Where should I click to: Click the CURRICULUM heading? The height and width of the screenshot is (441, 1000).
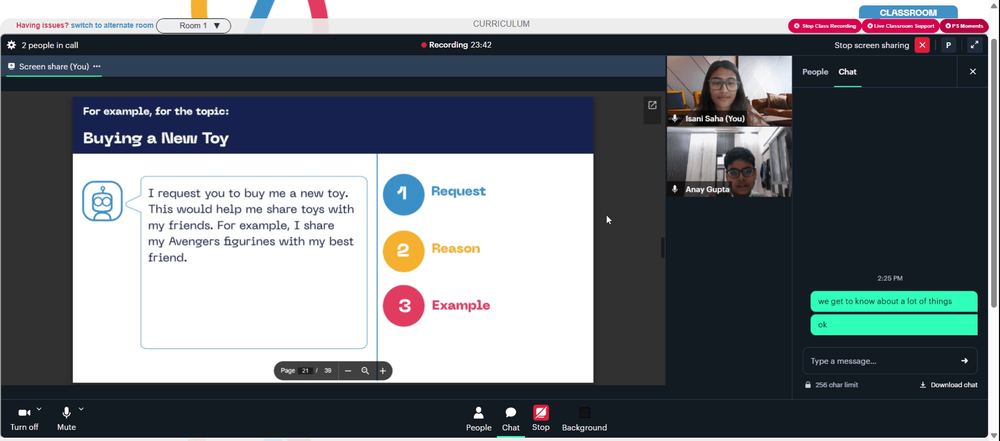[501, 24]
